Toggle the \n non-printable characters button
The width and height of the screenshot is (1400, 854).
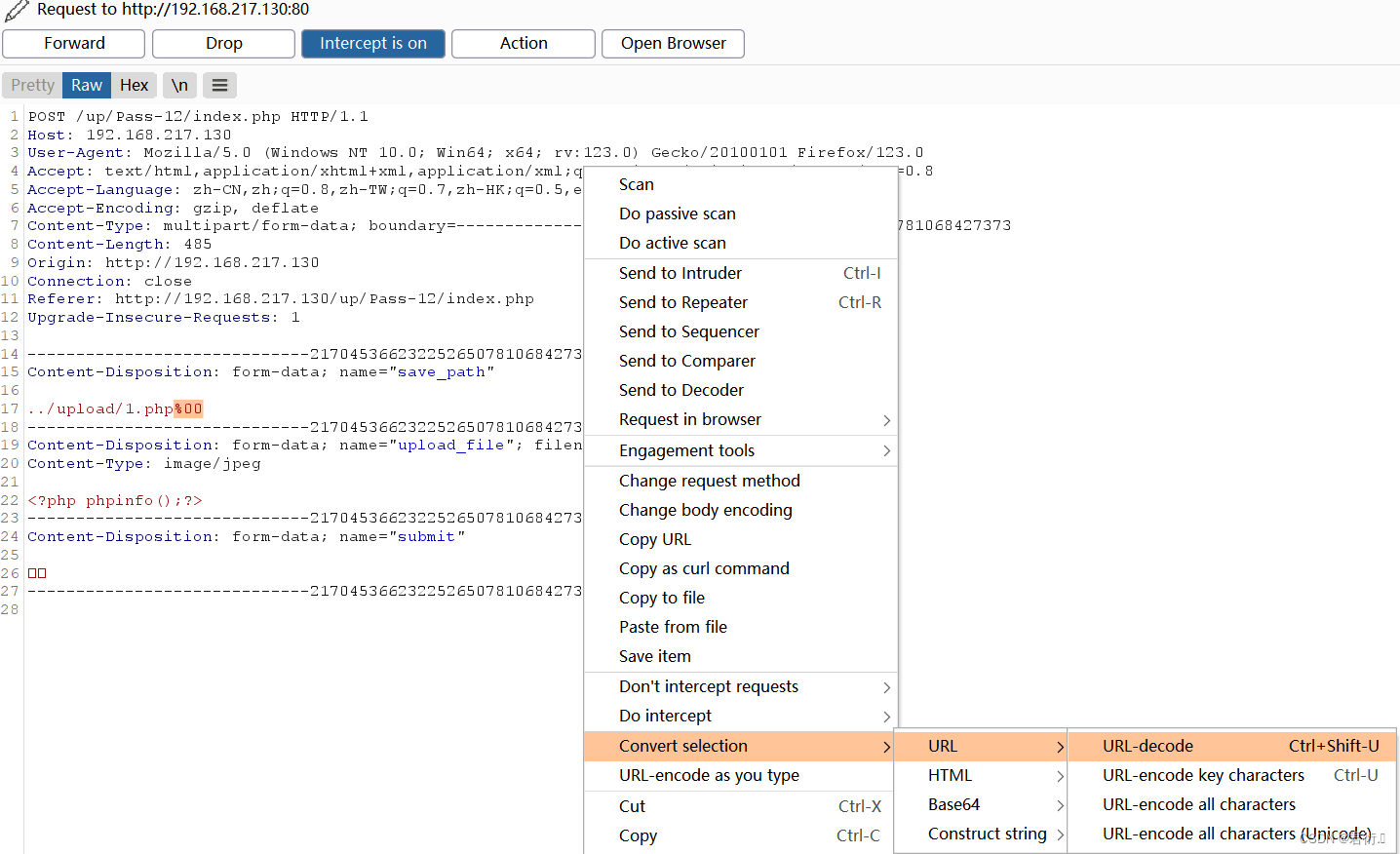(x=180, y=86)
